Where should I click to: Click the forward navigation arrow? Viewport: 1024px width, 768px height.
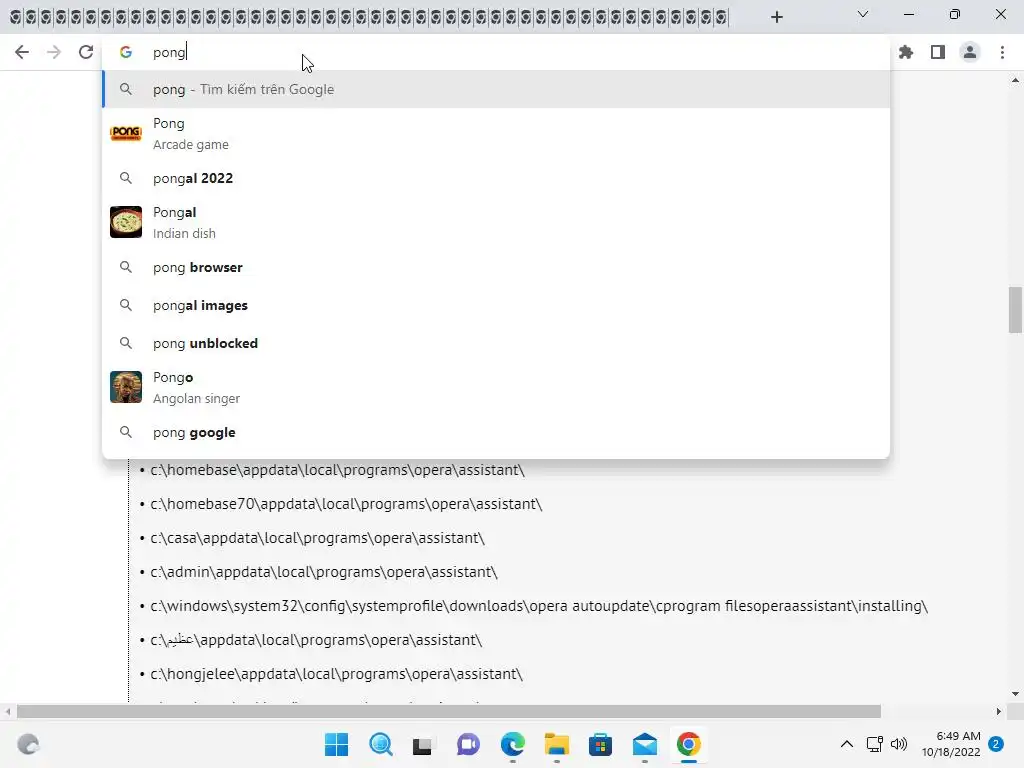(x=54, y=52)
